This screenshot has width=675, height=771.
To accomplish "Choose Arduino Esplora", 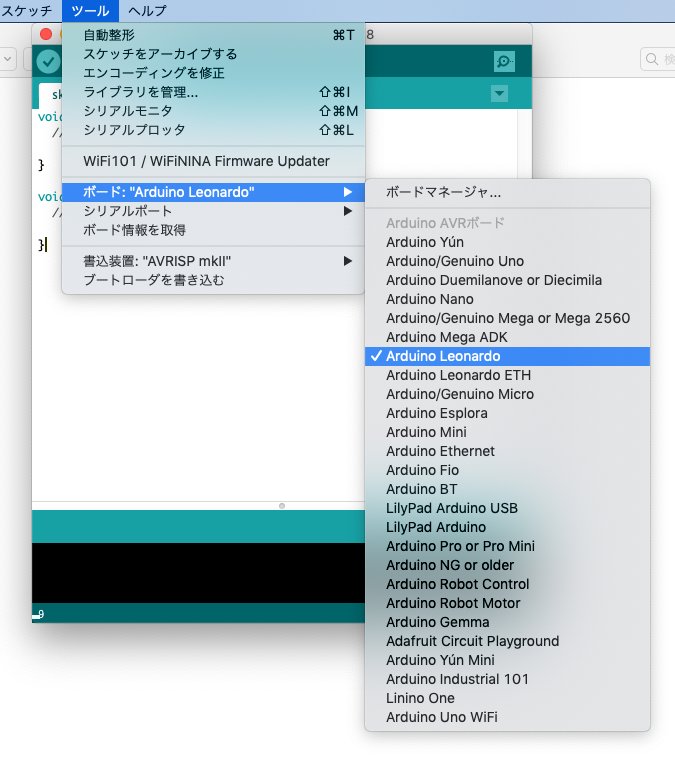I will [507, 414].
